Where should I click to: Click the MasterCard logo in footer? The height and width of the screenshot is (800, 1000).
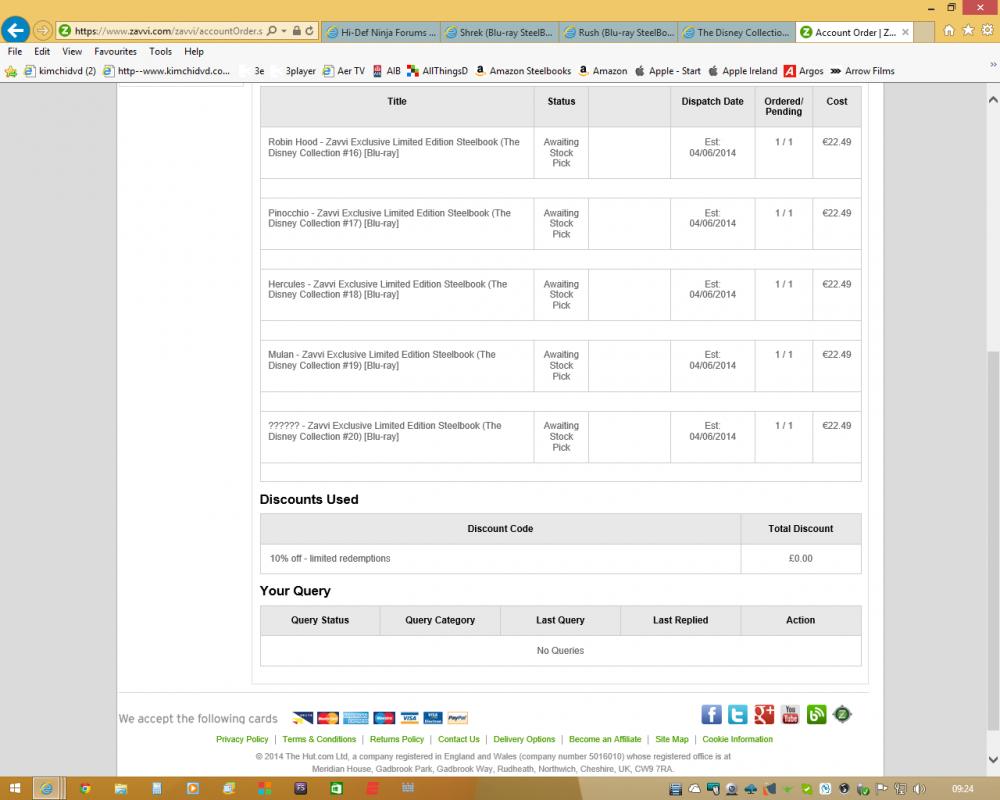coord(328,718)
